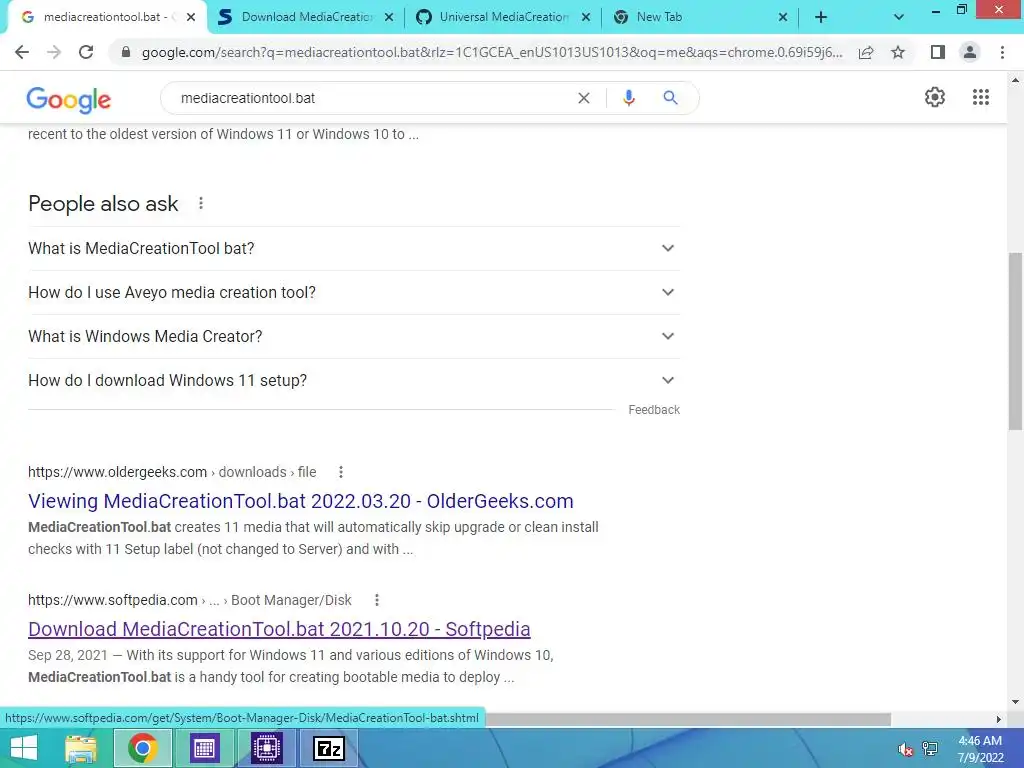The height and width of the screenshot is (768, 1024).
Task: Click the horizontal scrollbar thumb
Action: pyautogui.click(x=688, y=719)
